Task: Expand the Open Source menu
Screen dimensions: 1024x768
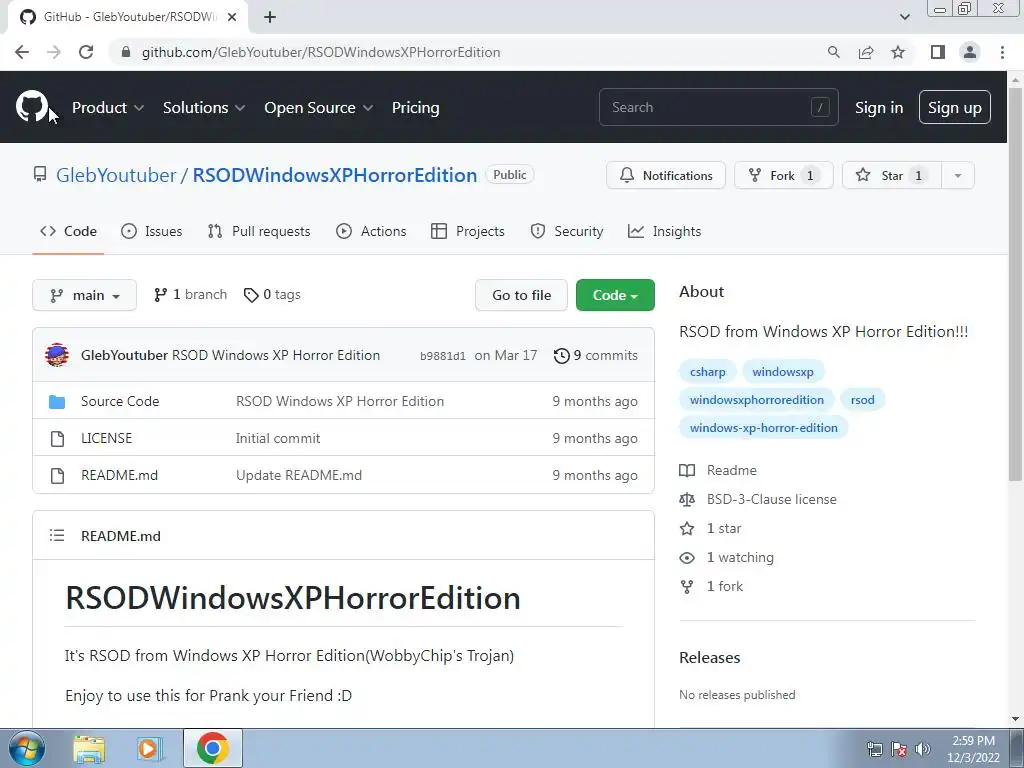Action: [x=319, y=107]
